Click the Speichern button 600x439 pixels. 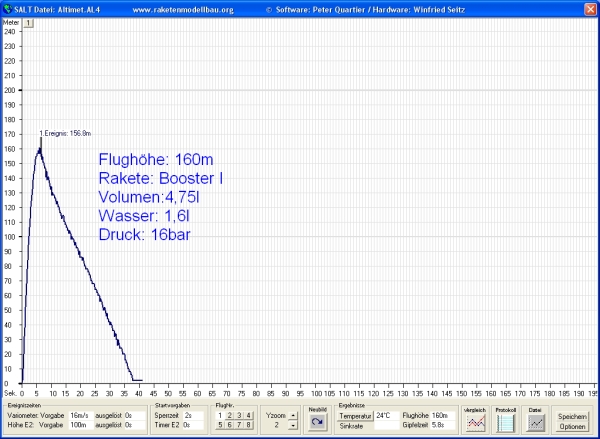coord(572,416)
